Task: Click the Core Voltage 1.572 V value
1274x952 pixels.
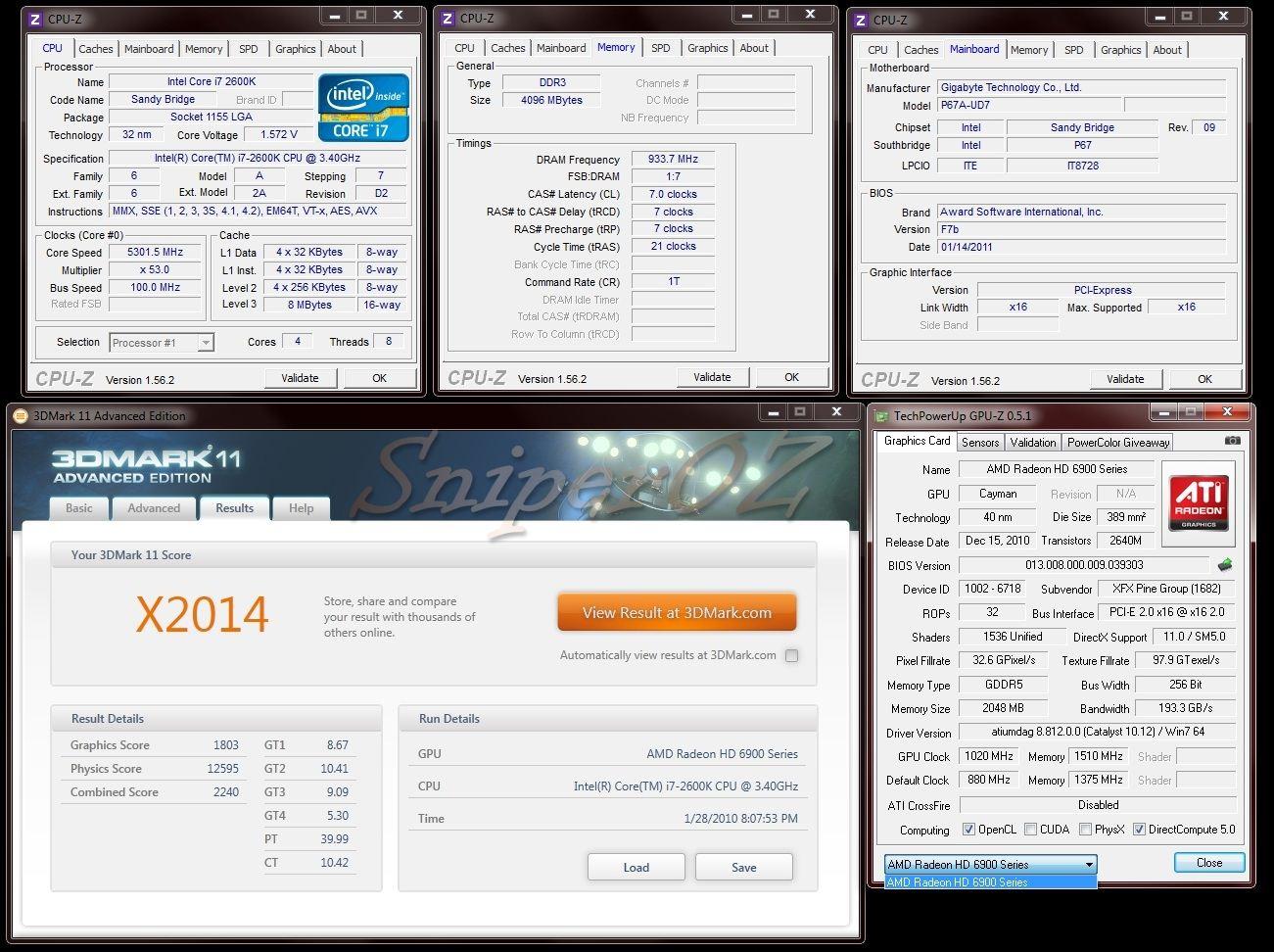Action: point(278,135)
